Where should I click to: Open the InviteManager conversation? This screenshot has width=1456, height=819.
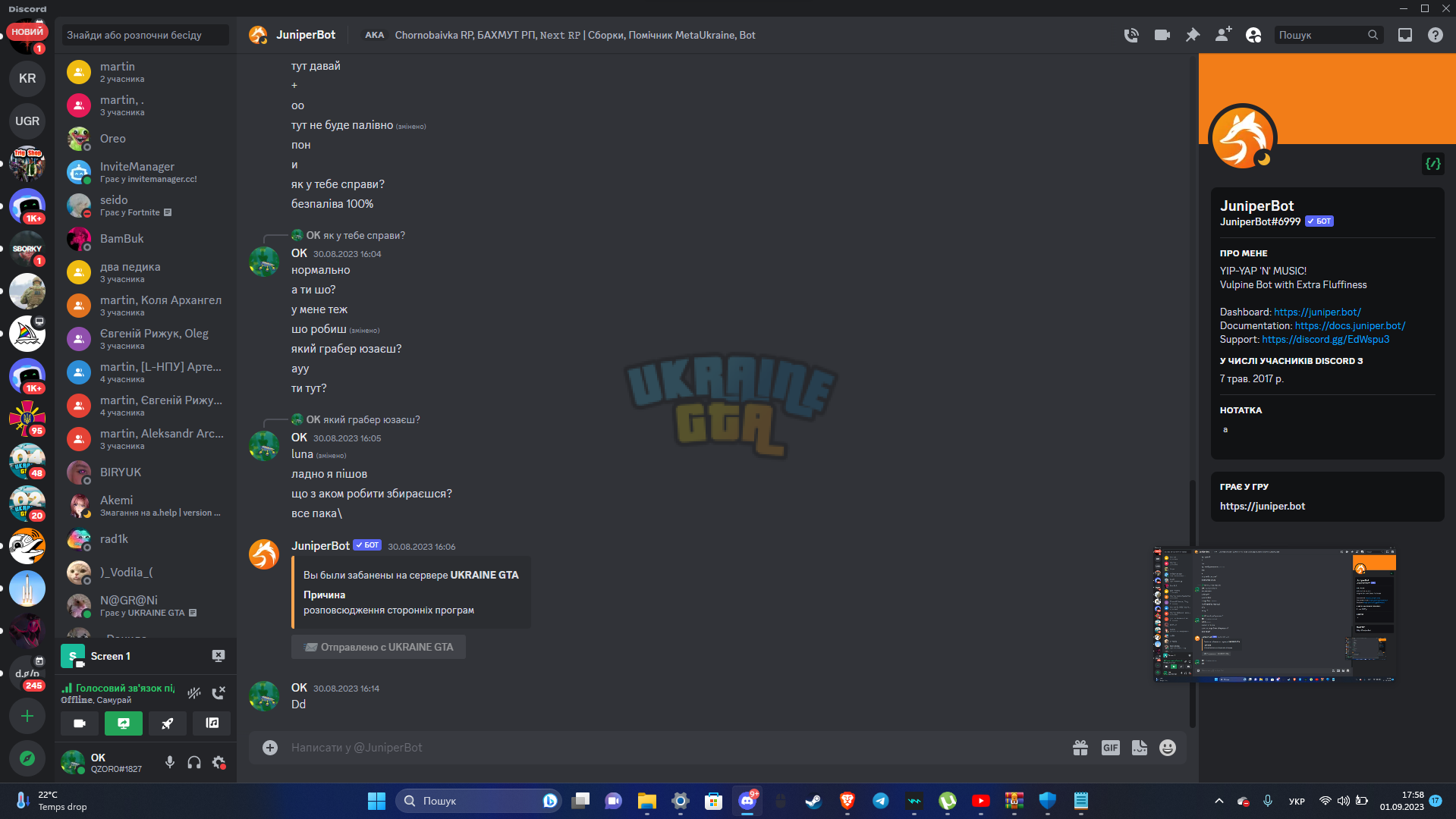pos(145,172)
